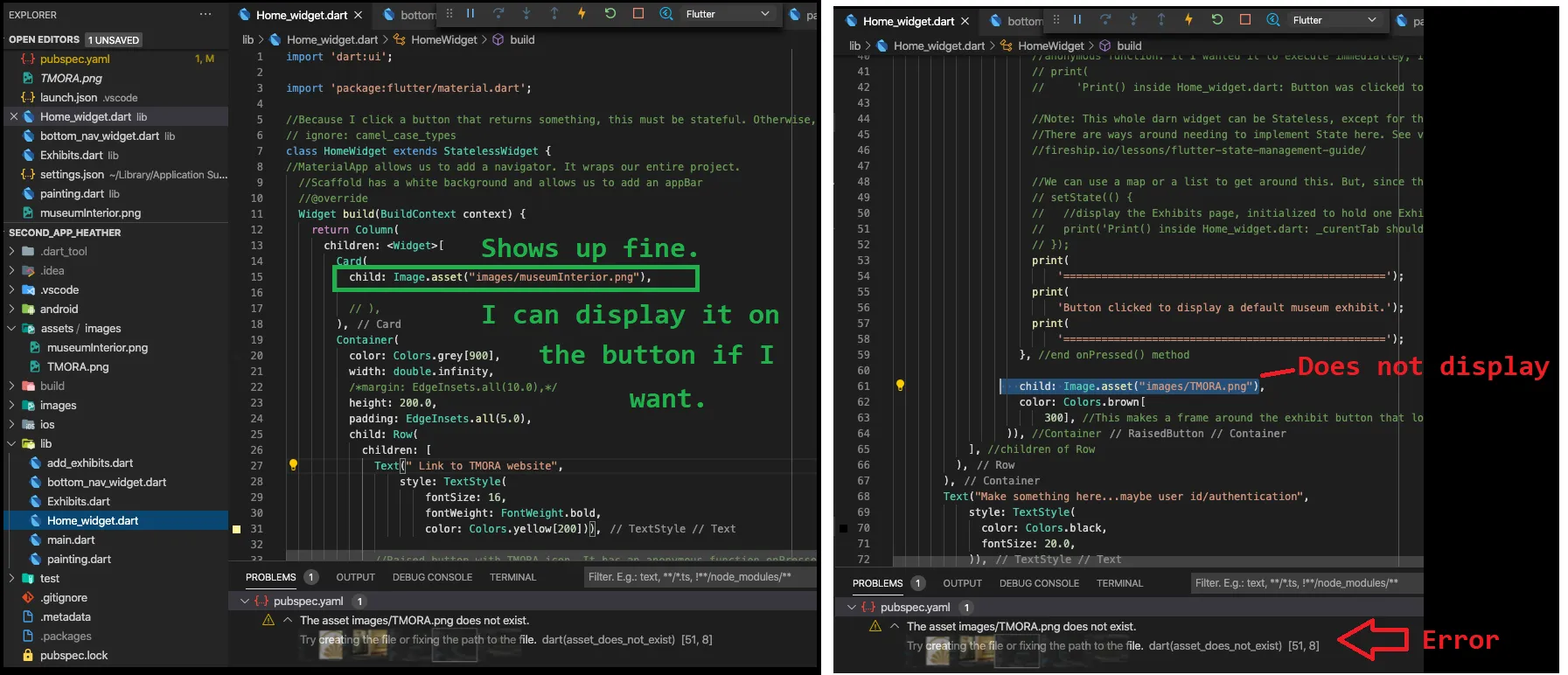
Task: Close Home_widget.dart in Open Editors list
Action: pyautogui.click(x=14, y=117)
